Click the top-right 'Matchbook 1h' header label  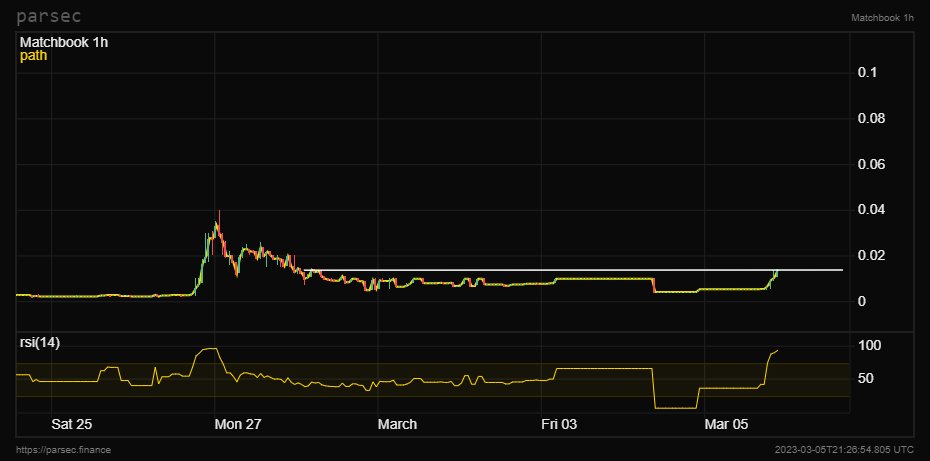(882, 18)
